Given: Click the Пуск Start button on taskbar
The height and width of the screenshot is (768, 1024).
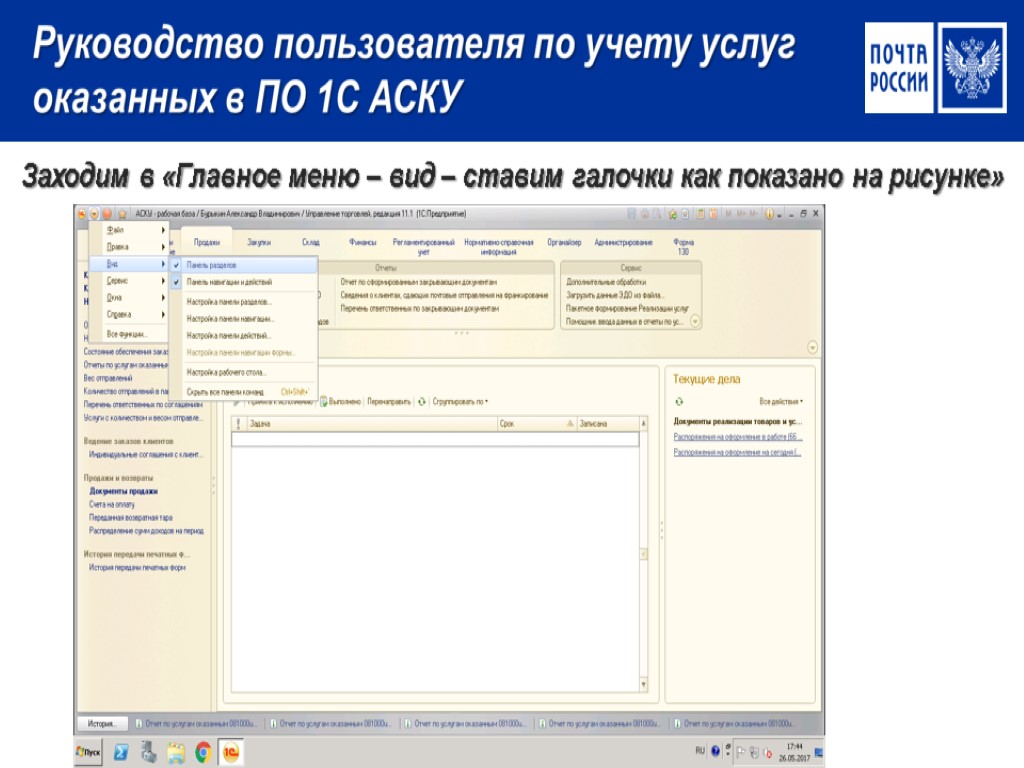Looking at the screenshot, I should (89, 752).
